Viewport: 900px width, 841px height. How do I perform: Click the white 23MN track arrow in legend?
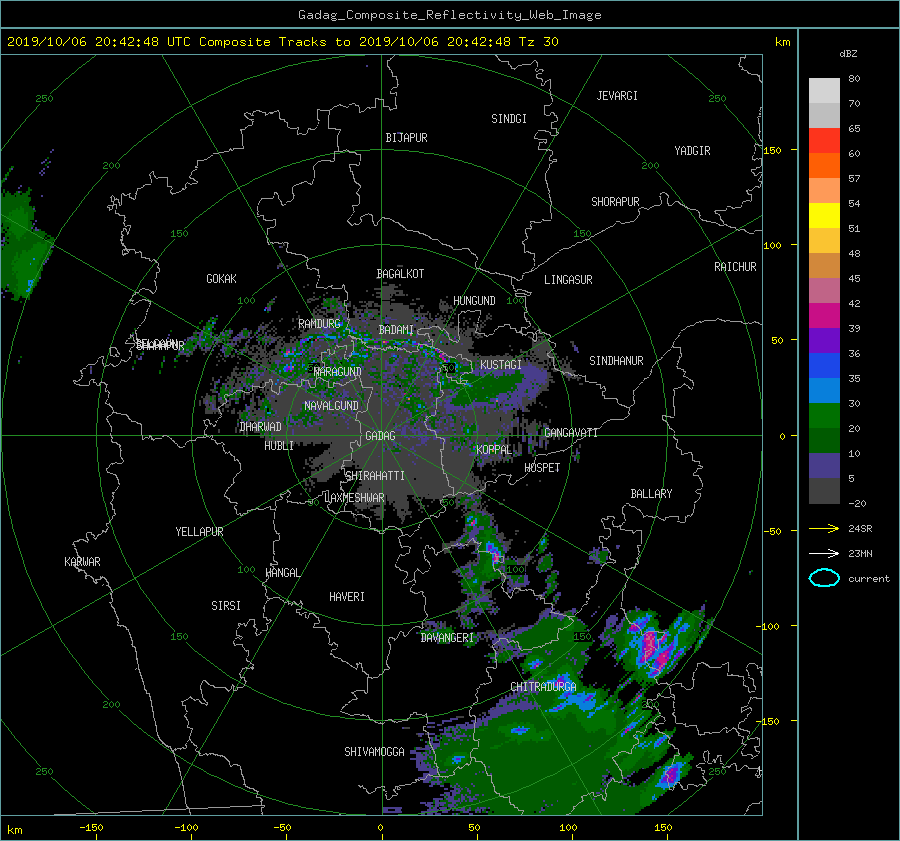point(824,553)
